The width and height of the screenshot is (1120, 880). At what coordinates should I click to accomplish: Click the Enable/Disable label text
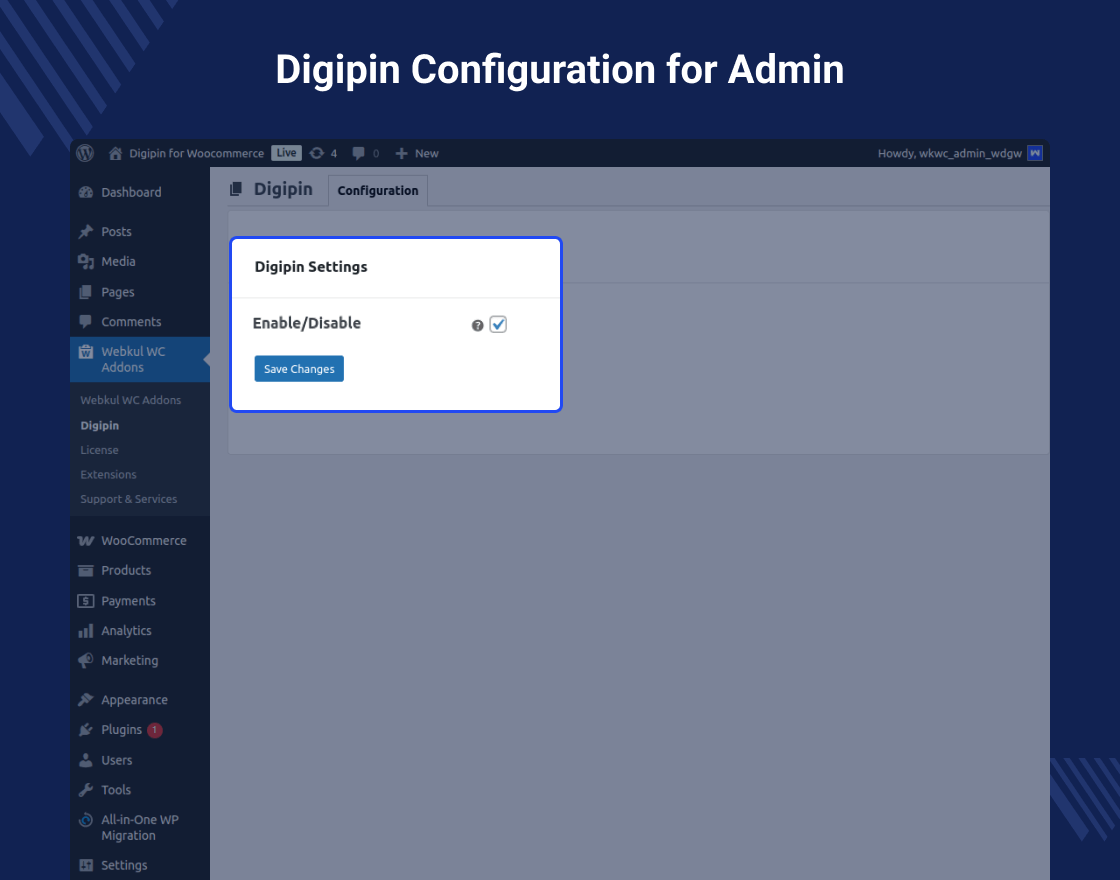[307, 323]
